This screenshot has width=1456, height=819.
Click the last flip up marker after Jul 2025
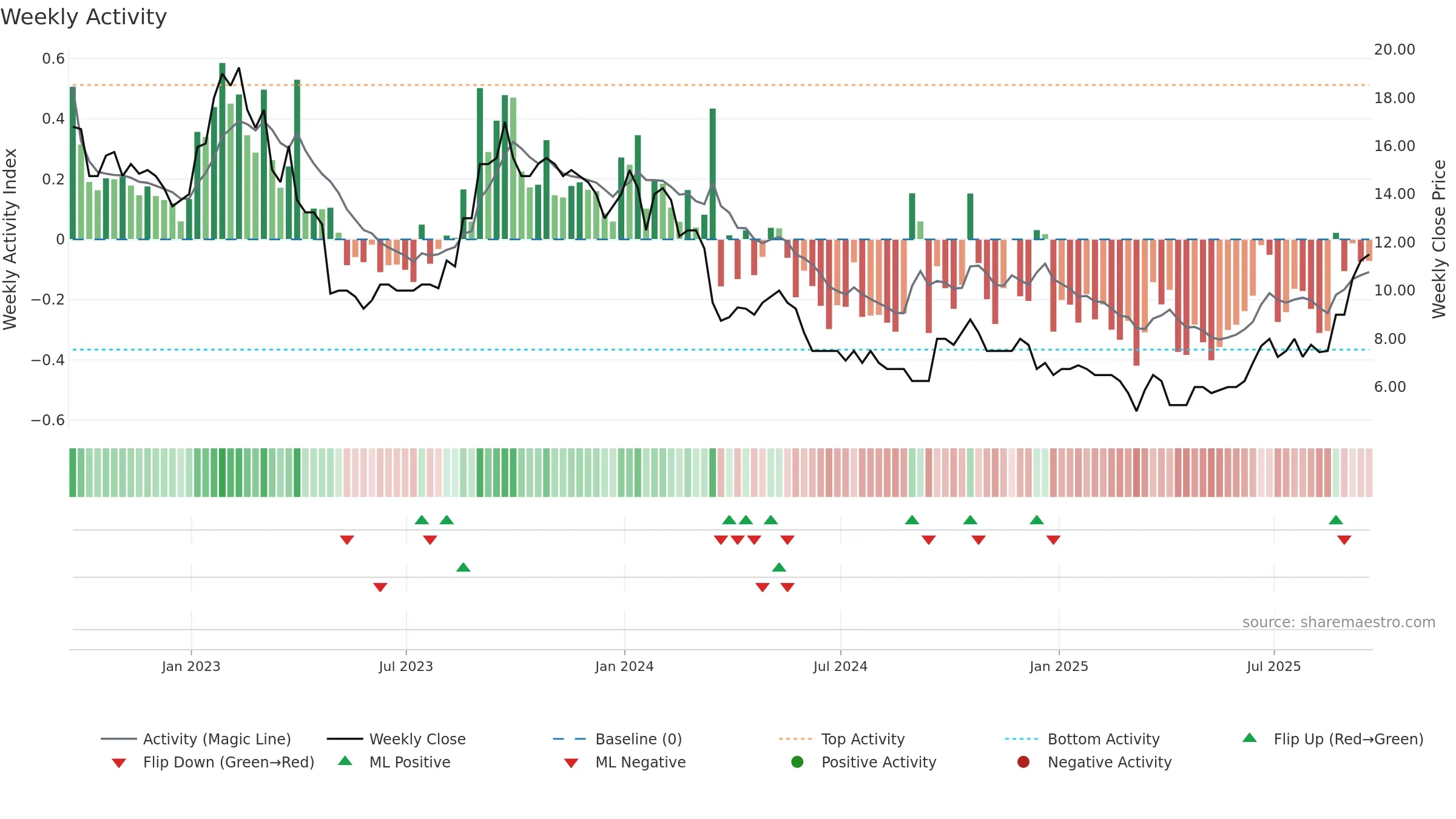pos(1336,520)
